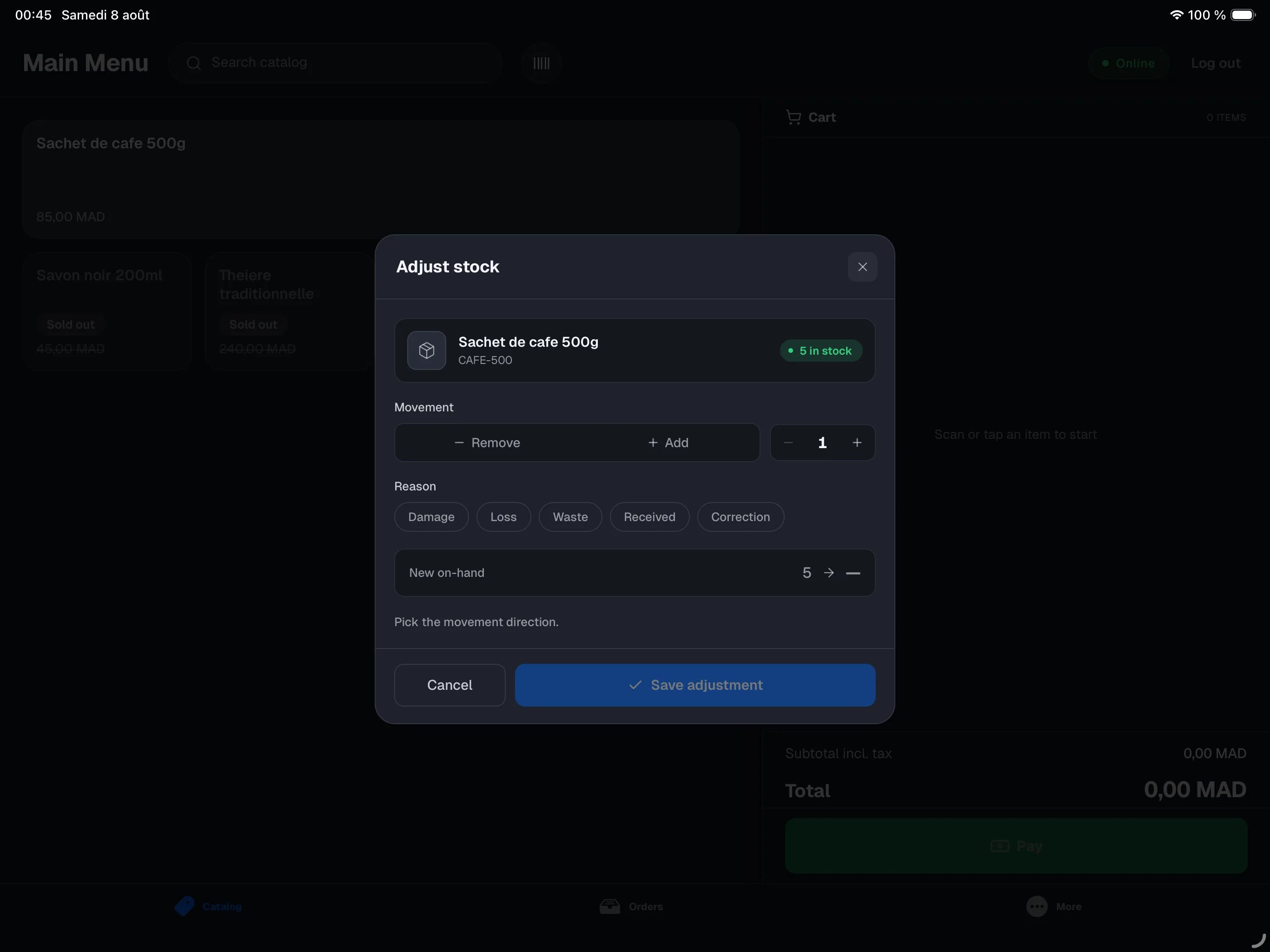The image size is (1270, 952).
Task: Open the Orders tab
Action: 631,906
